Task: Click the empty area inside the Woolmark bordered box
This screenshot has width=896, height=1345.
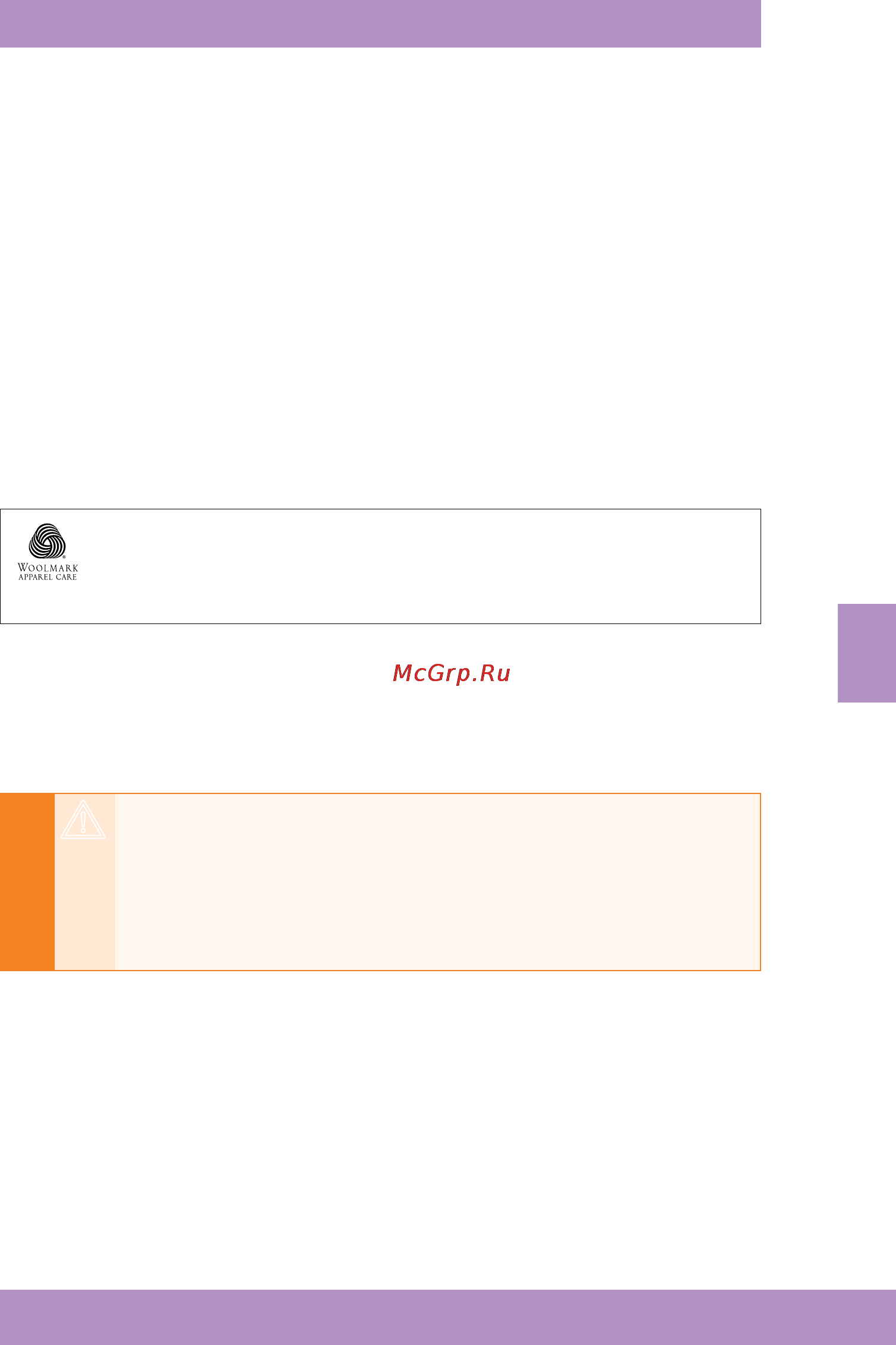Action: (416, 566)
